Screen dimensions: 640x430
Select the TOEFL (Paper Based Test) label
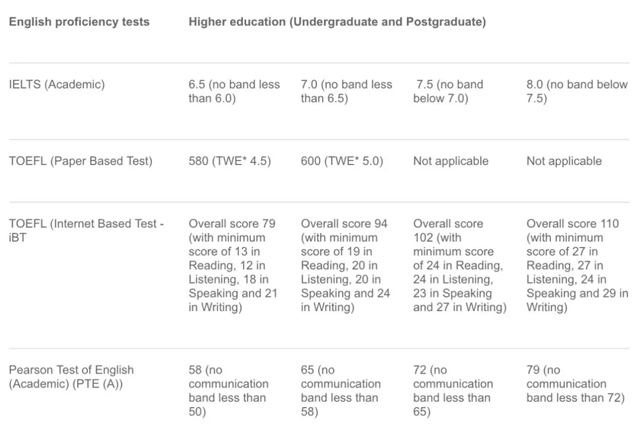pos(80,161)
